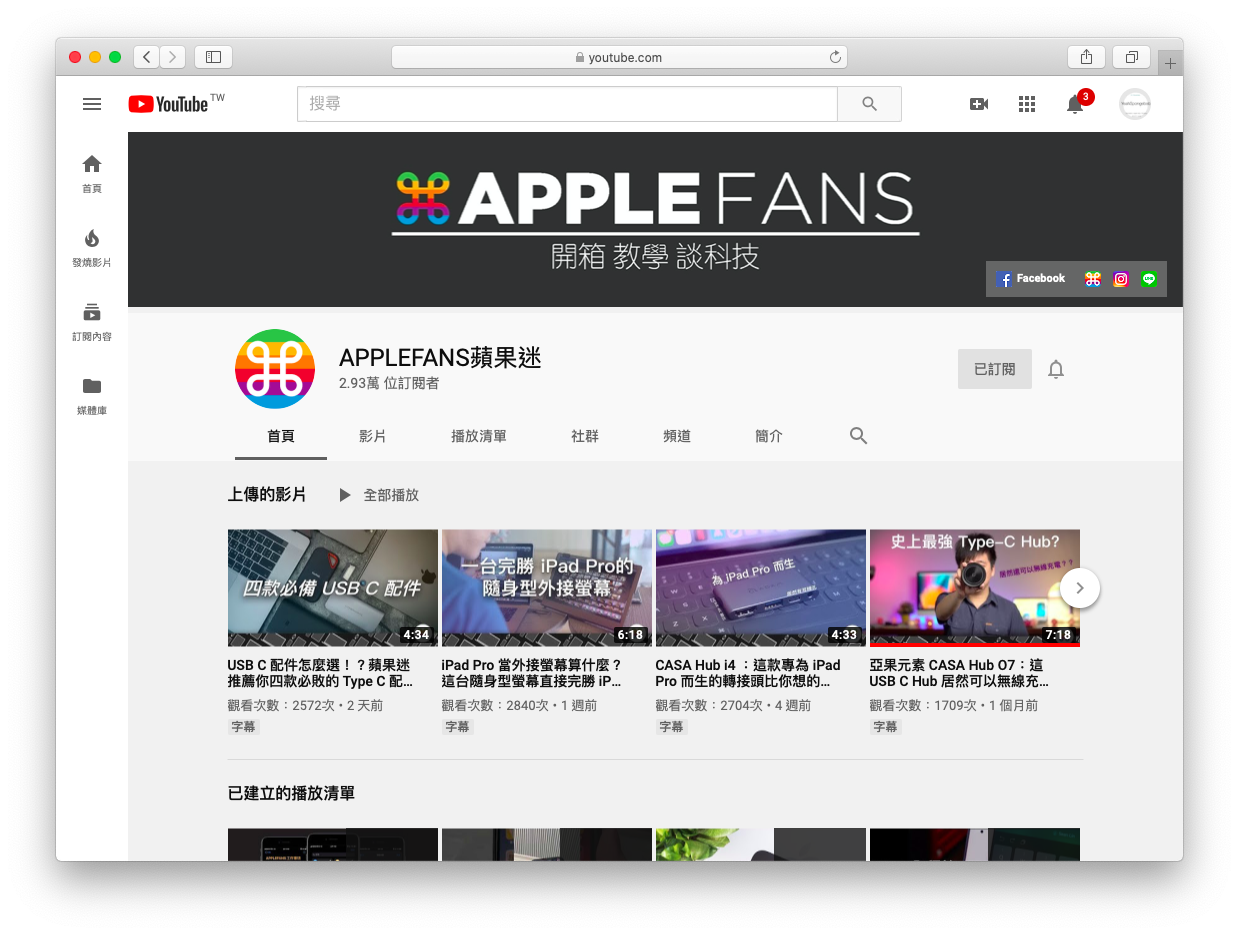Open the channel search magnifier icon
1239x935 pixels.
click(858, 436)
